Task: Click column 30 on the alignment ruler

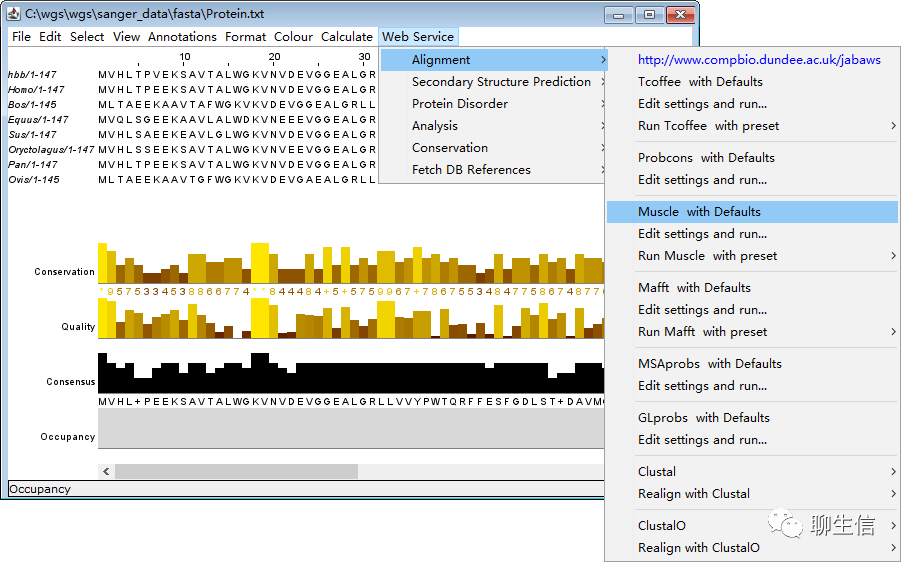Action: click(x=364, y=57)
